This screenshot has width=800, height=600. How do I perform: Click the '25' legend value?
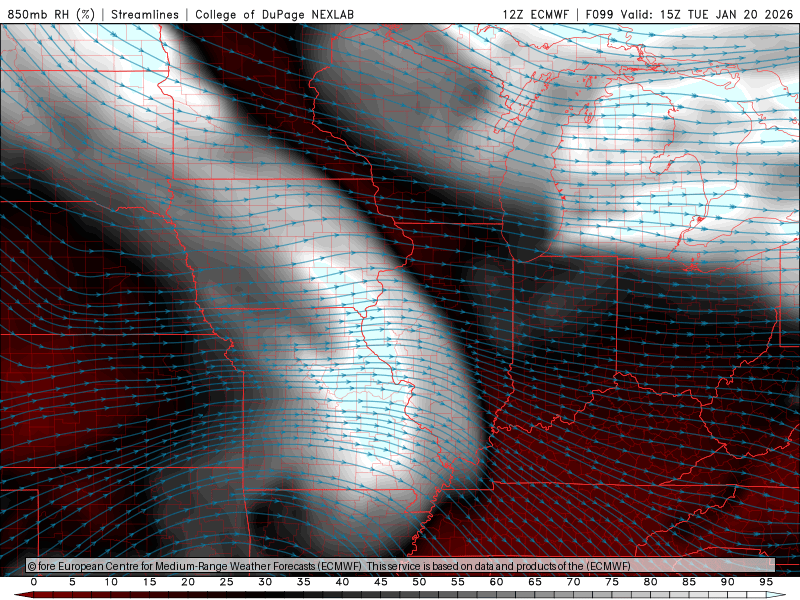click(x=227, y=582)
